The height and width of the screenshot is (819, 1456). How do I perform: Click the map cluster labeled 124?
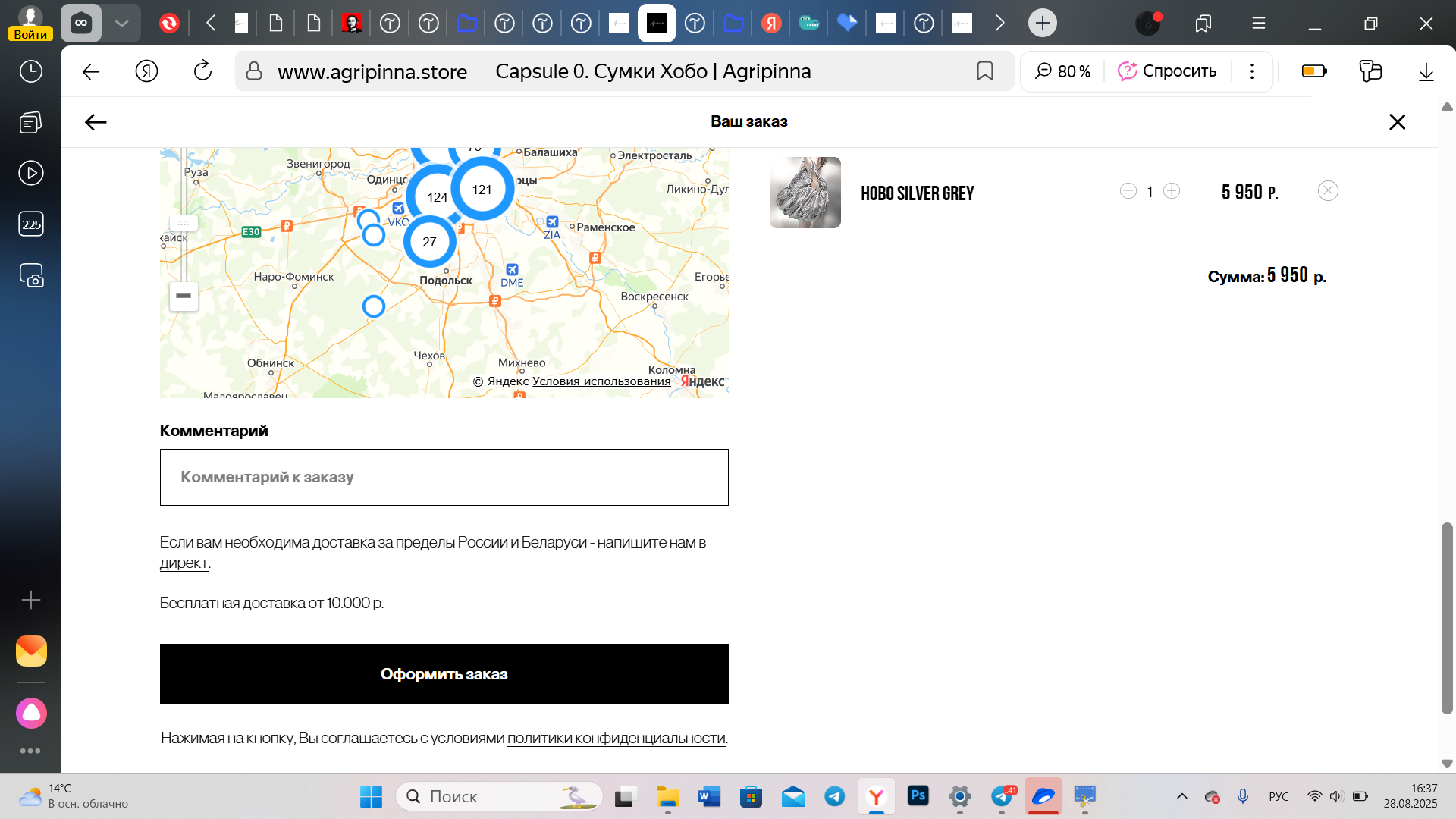click(437, 196)
